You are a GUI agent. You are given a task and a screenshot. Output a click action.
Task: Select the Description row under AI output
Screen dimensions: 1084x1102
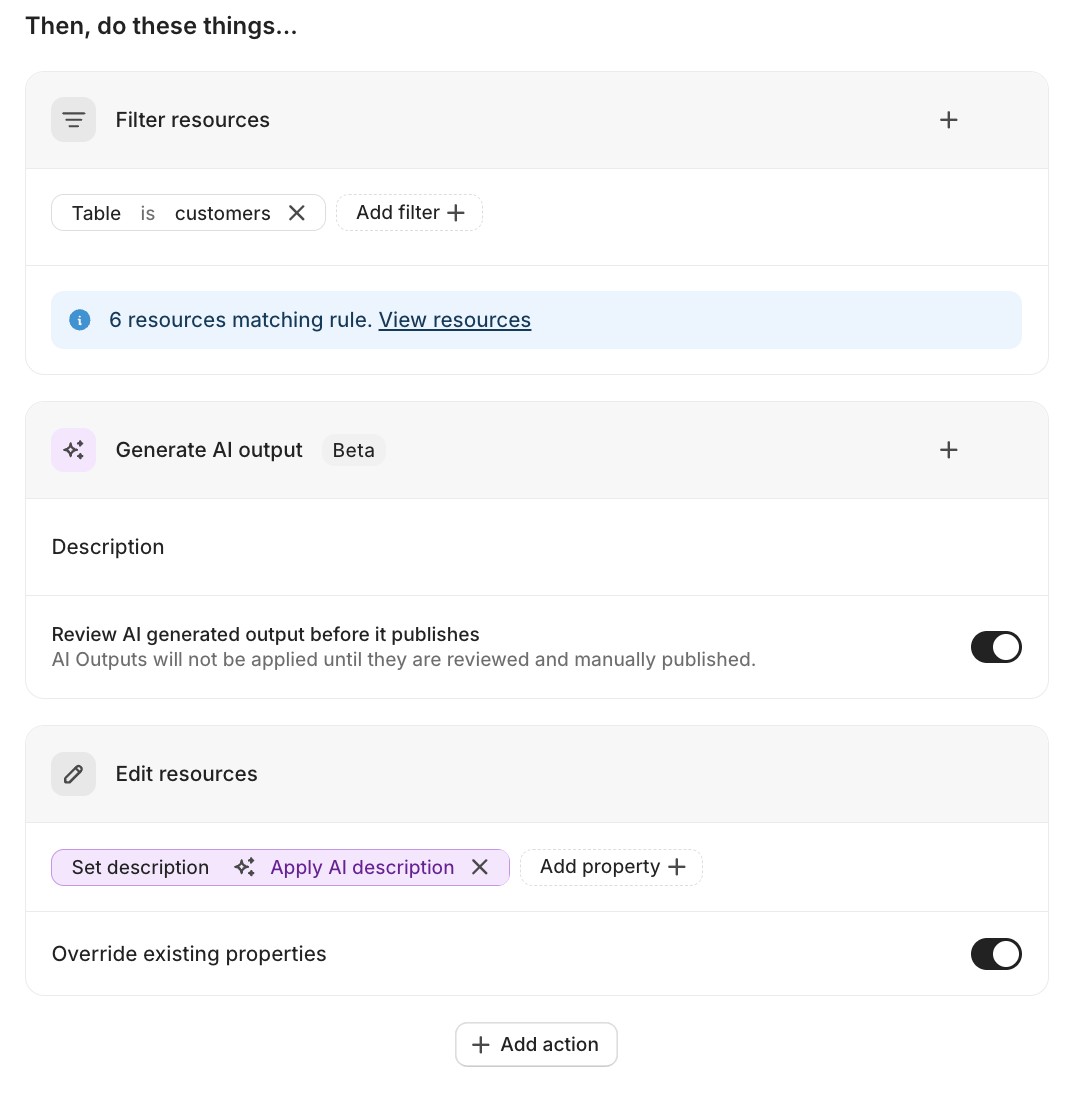(108, 547)
